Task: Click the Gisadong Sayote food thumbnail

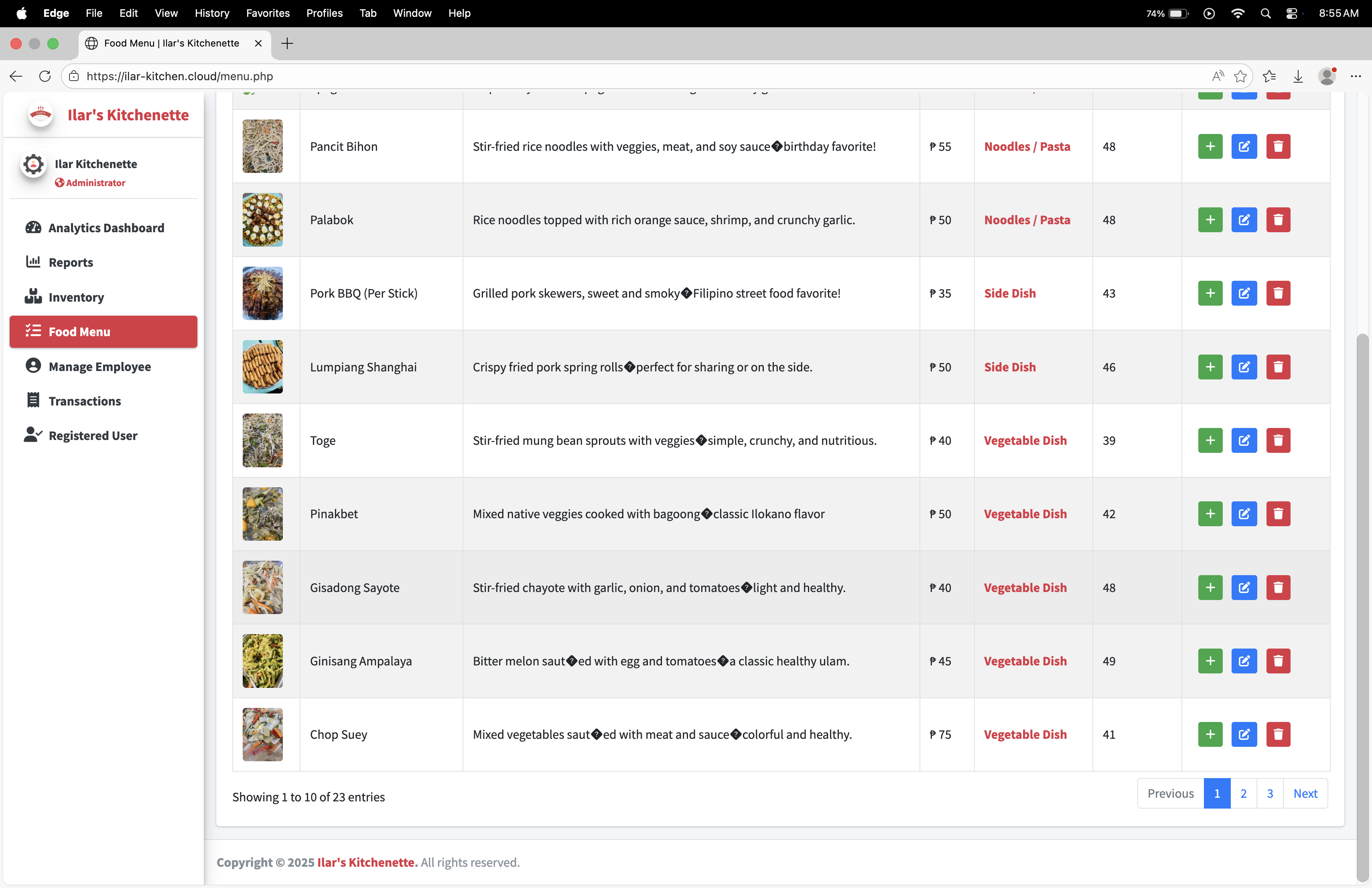Action: click(x=262, y=587)
